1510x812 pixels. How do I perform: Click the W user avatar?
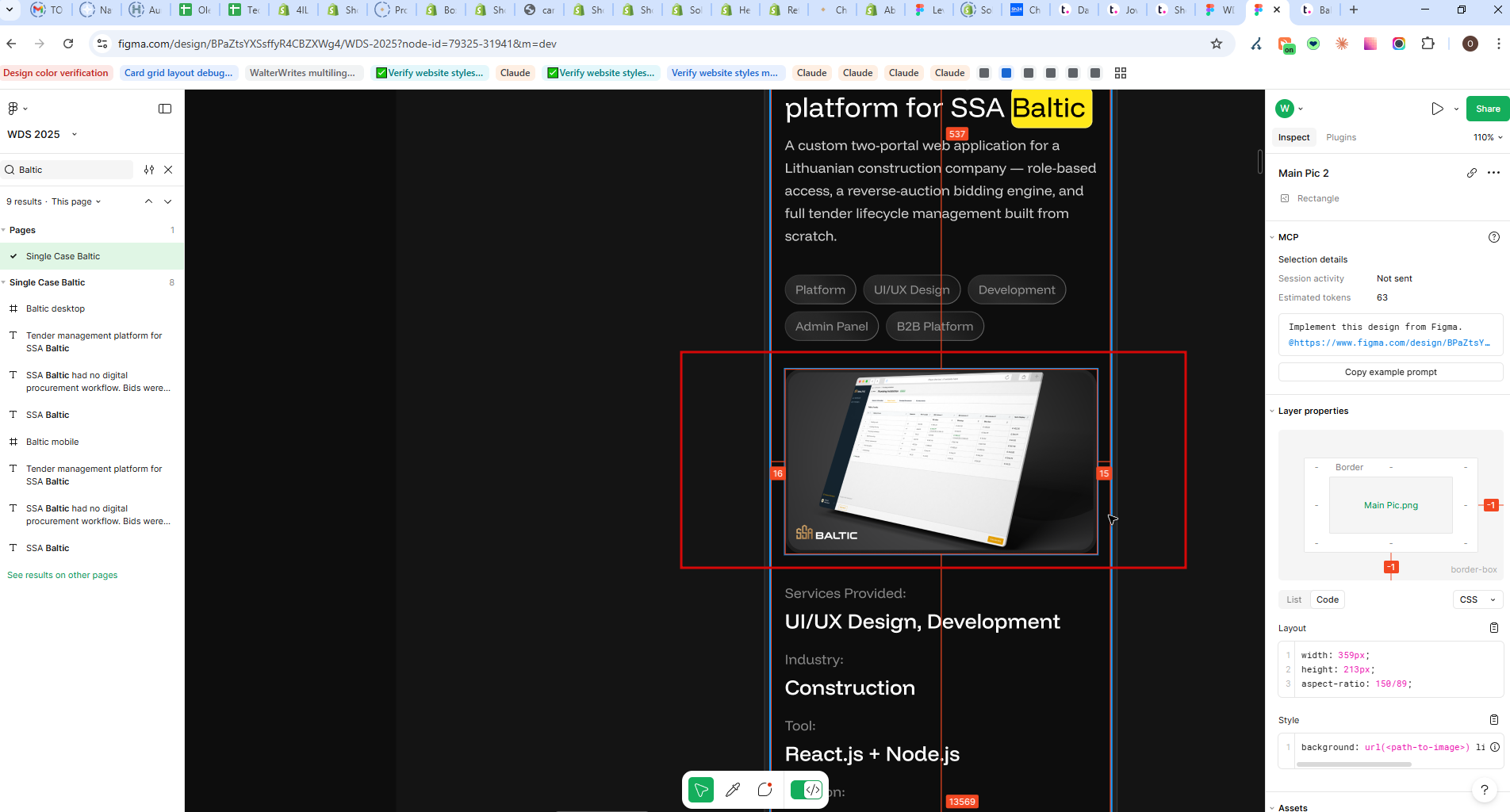click(x=1286, y=109)
